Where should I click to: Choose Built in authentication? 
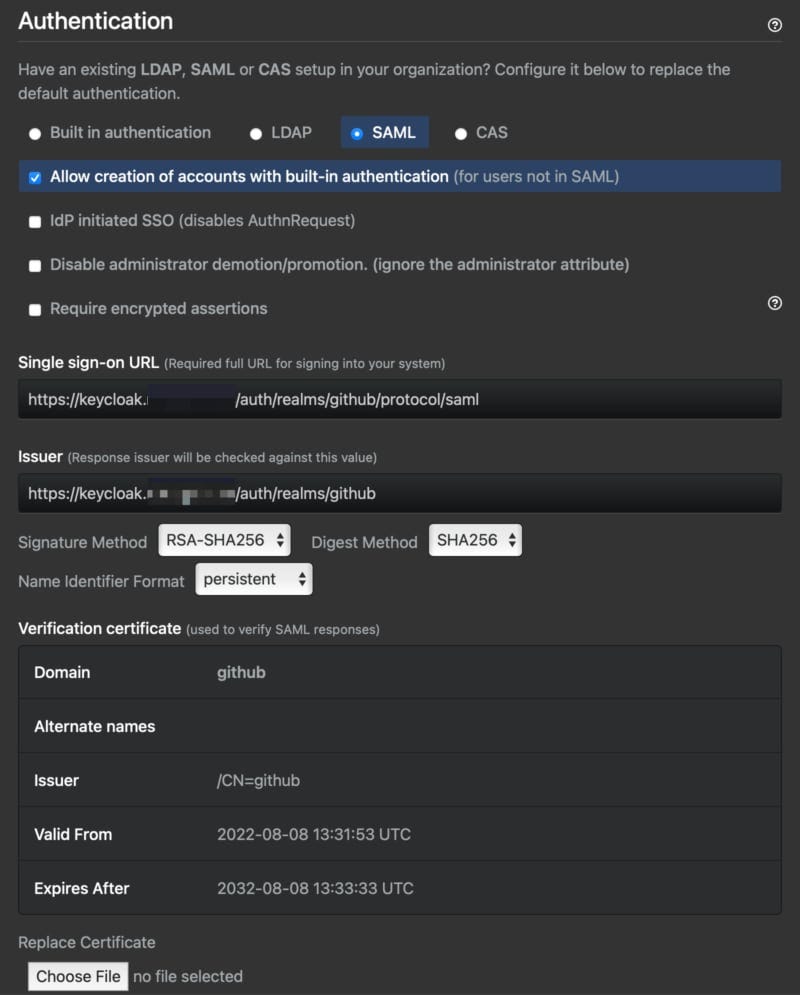click(34, 132)
